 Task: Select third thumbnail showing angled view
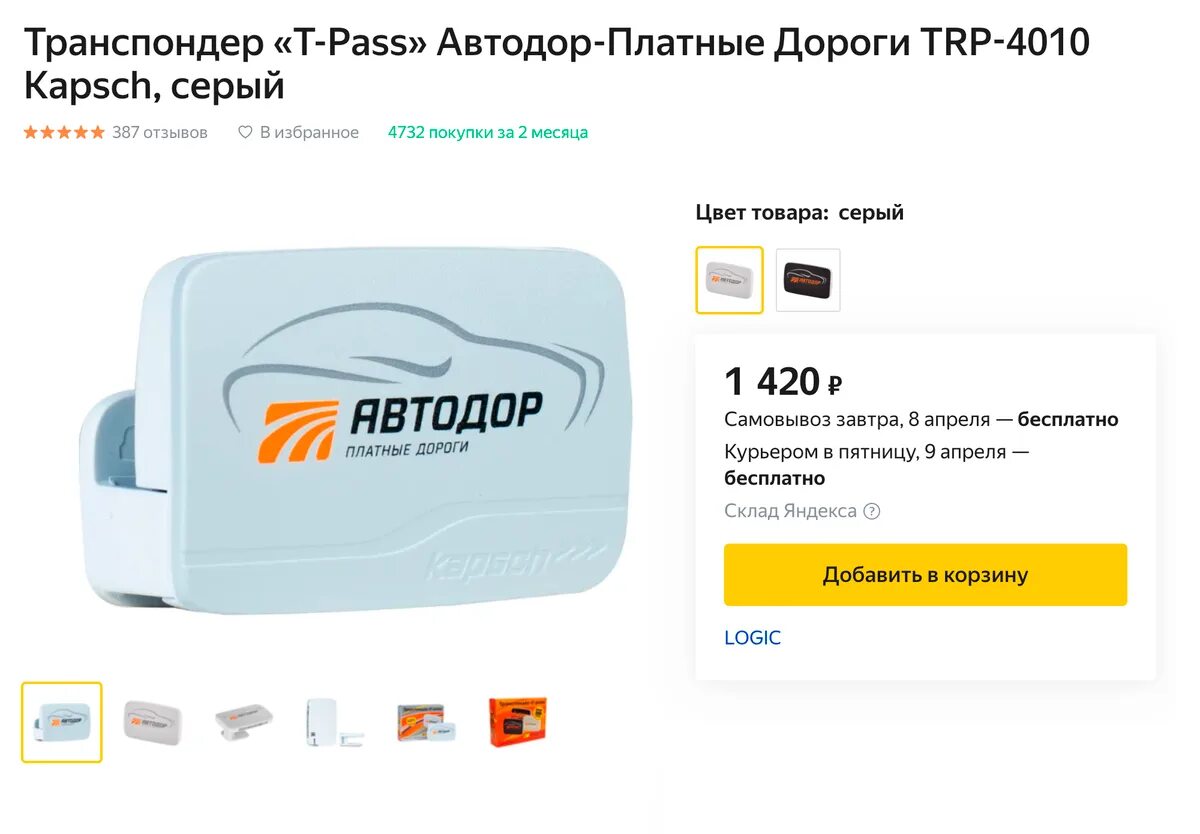(243, 721)
